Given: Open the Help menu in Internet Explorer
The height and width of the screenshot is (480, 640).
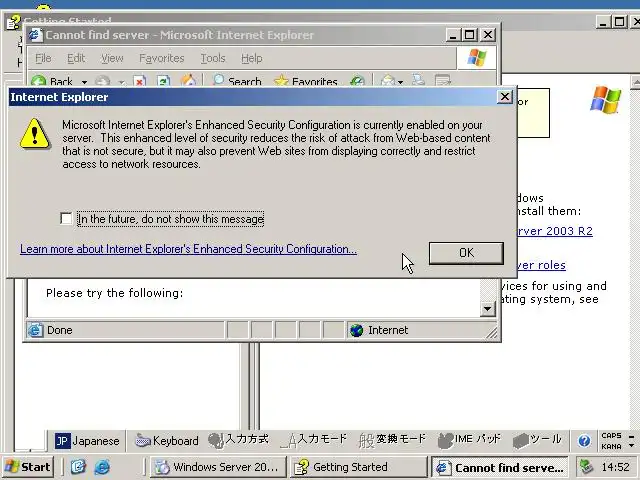Looking at the screenshot, I should coord(251,58).
